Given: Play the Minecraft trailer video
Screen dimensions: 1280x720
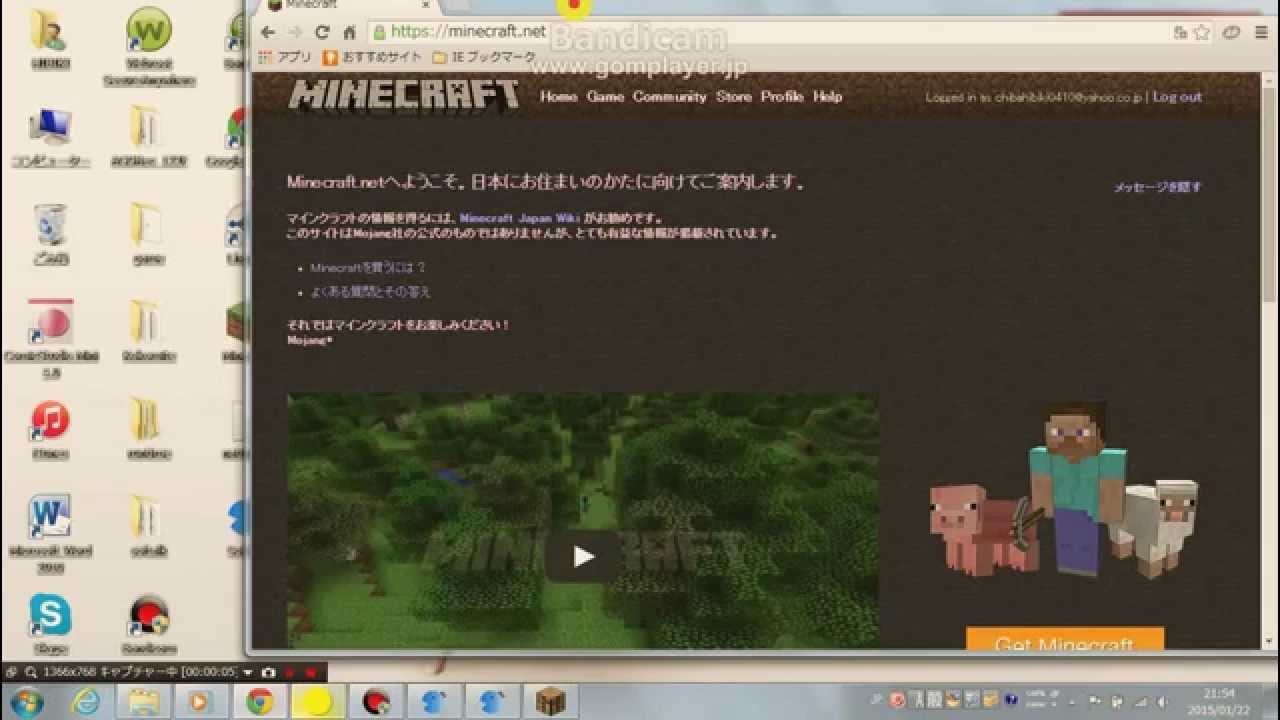Looking at the screenshot, I should click(583, 556).
